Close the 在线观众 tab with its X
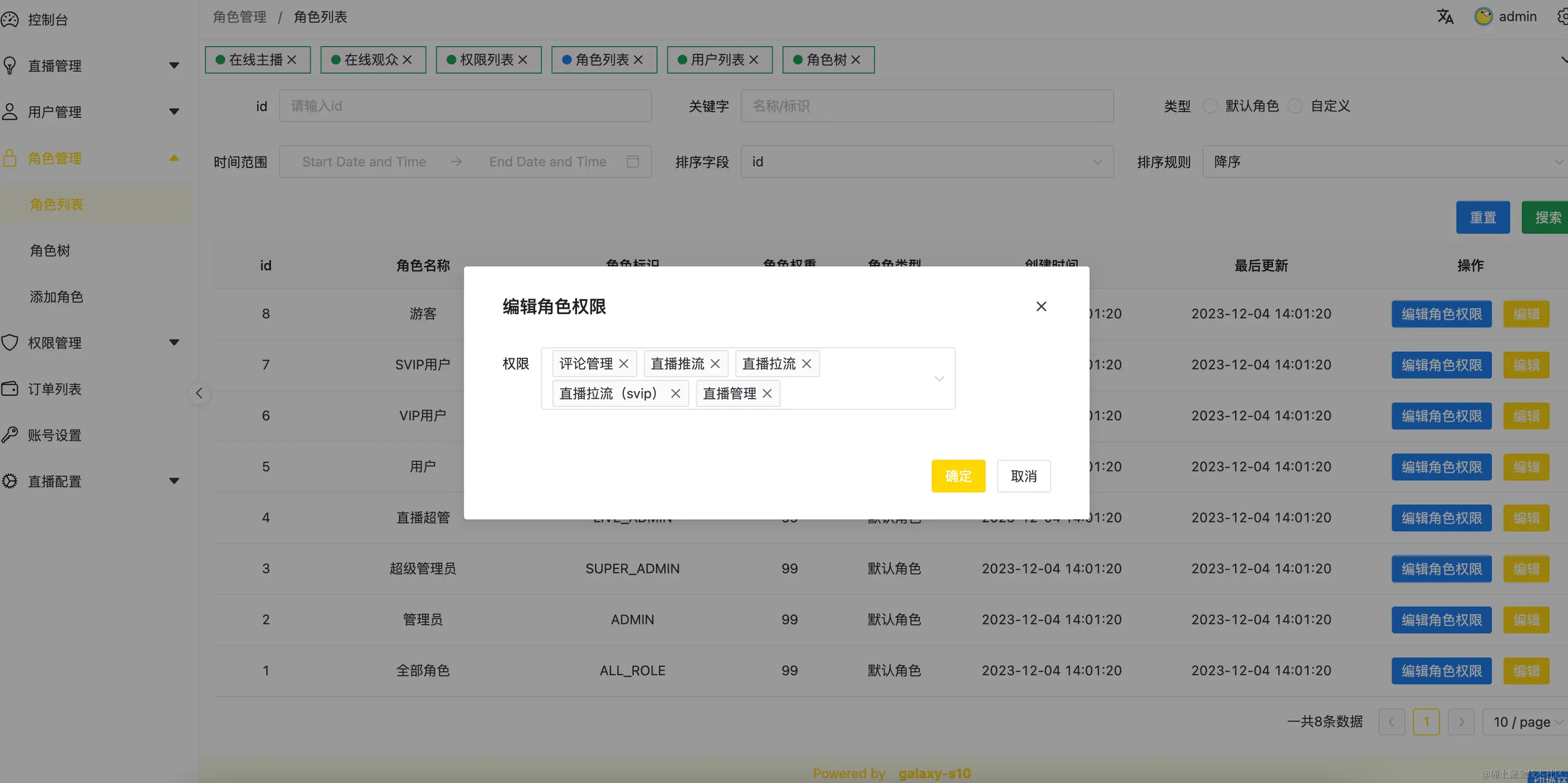This screenshot has width=1568, height=783. [407, 60]
